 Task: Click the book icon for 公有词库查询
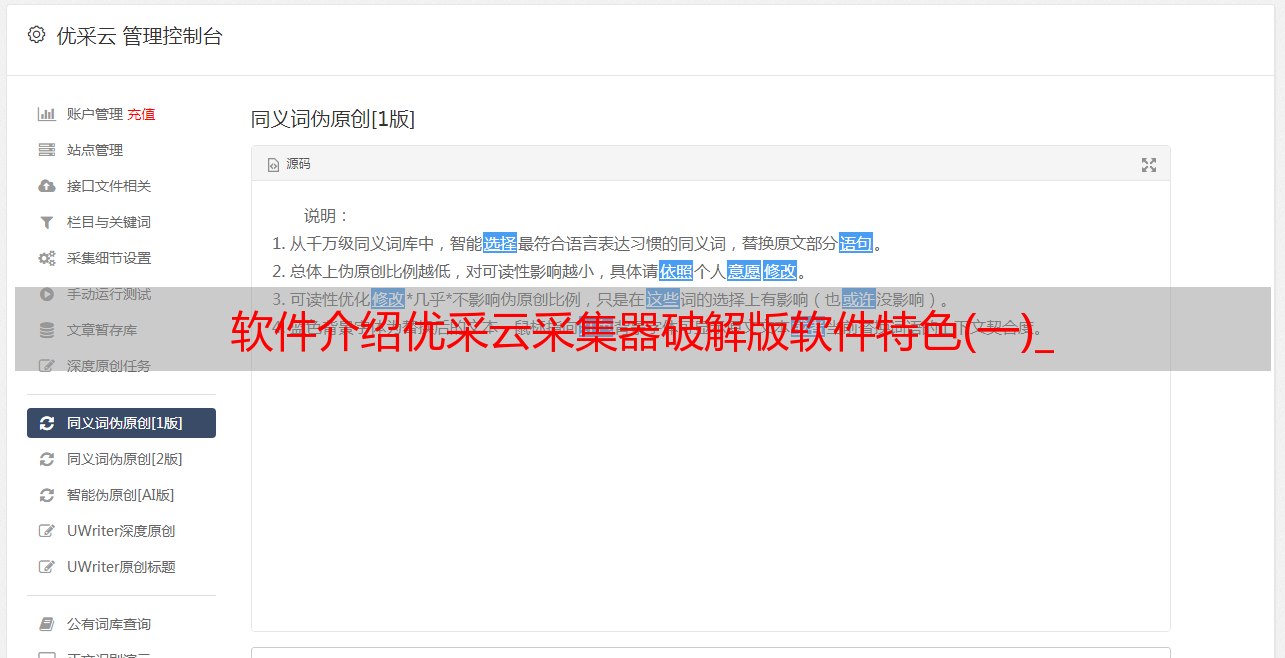[46, 624]
